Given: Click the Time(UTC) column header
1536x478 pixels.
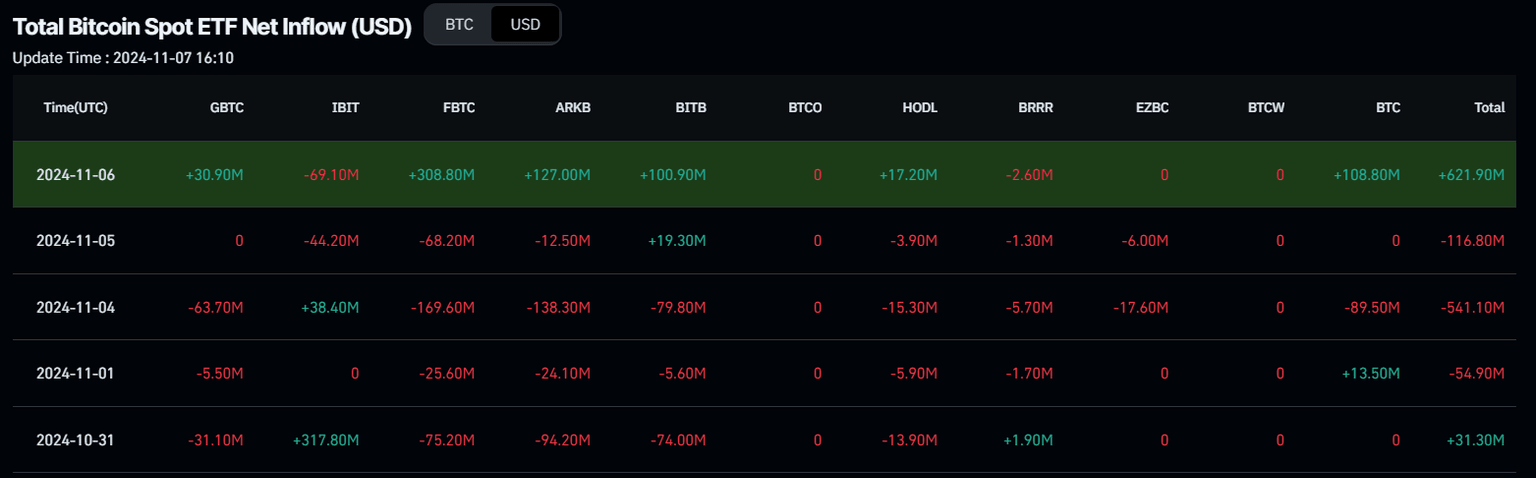Looking at the screenshot, I should [76, 108].
